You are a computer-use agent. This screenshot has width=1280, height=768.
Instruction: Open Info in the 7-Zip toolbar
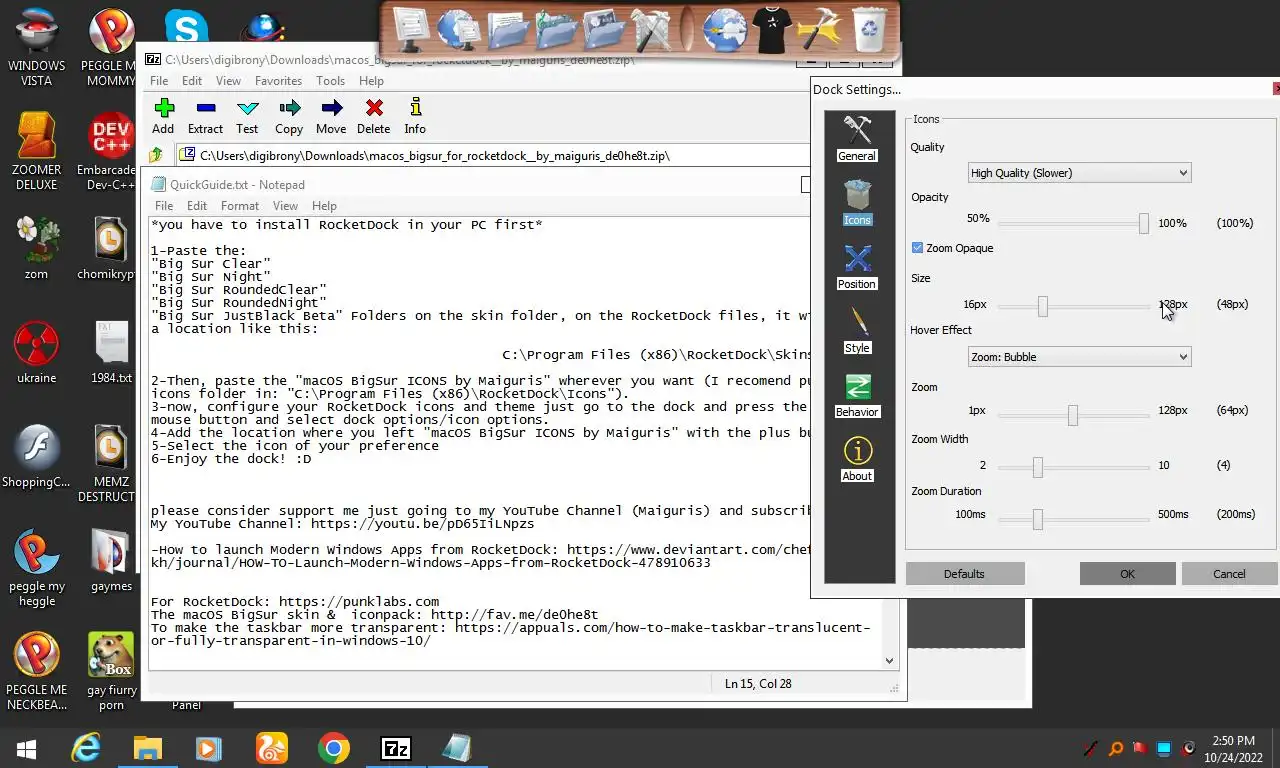click(415, 116)
